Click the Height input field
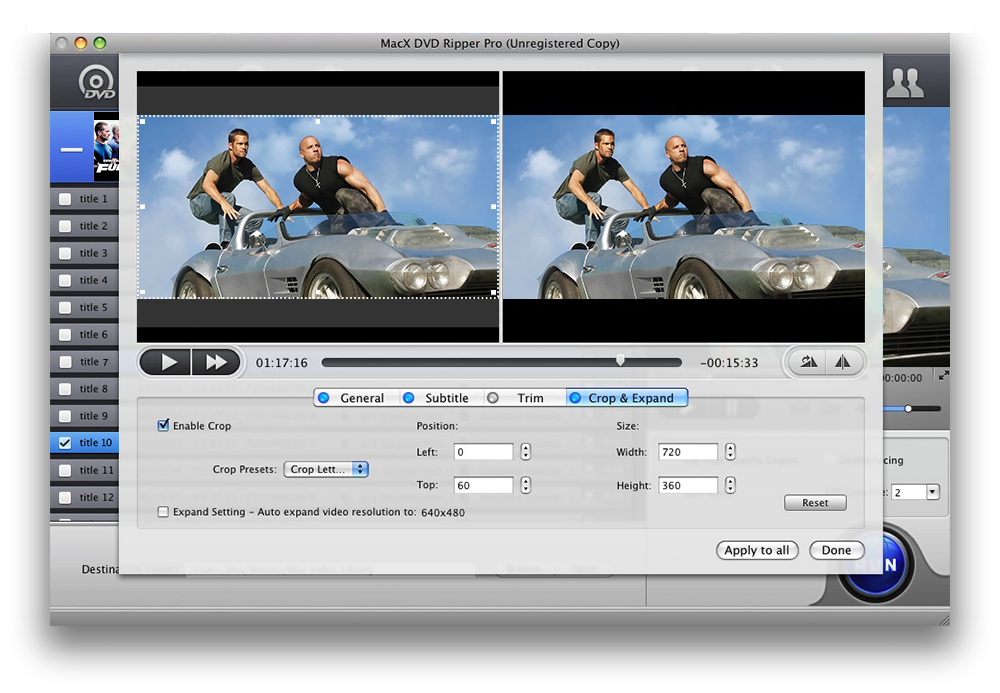This screenshot has width=1000, height=693. (x=688, y=485)
